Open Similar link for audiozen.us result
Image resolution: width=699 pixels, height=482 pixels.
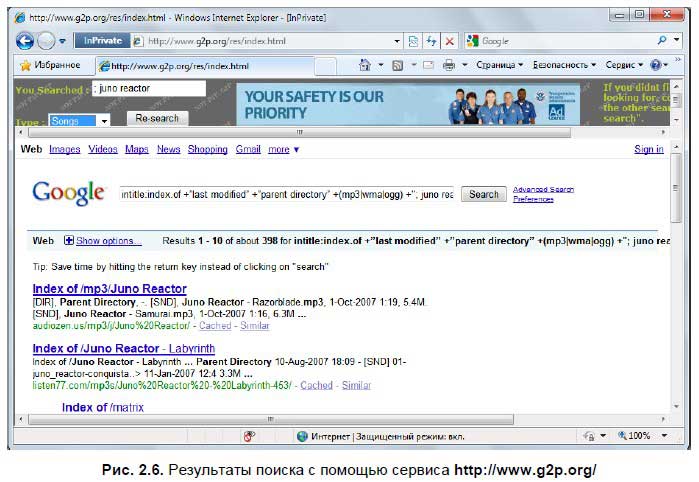coord(255,326)
